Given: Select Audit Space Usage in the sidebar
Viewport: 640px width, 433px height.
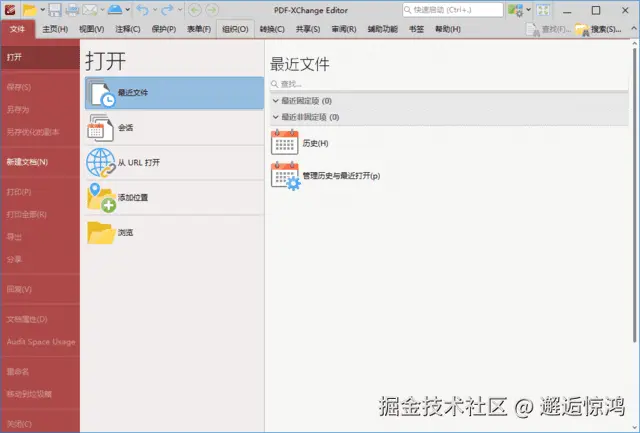Looking at the screenshot, I should point(40,342).
